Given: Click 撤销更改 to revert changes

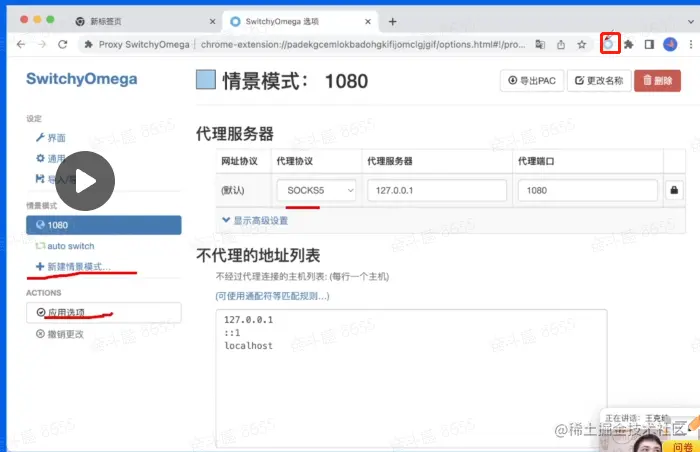Looking at the screenshot, I should 60,334.
